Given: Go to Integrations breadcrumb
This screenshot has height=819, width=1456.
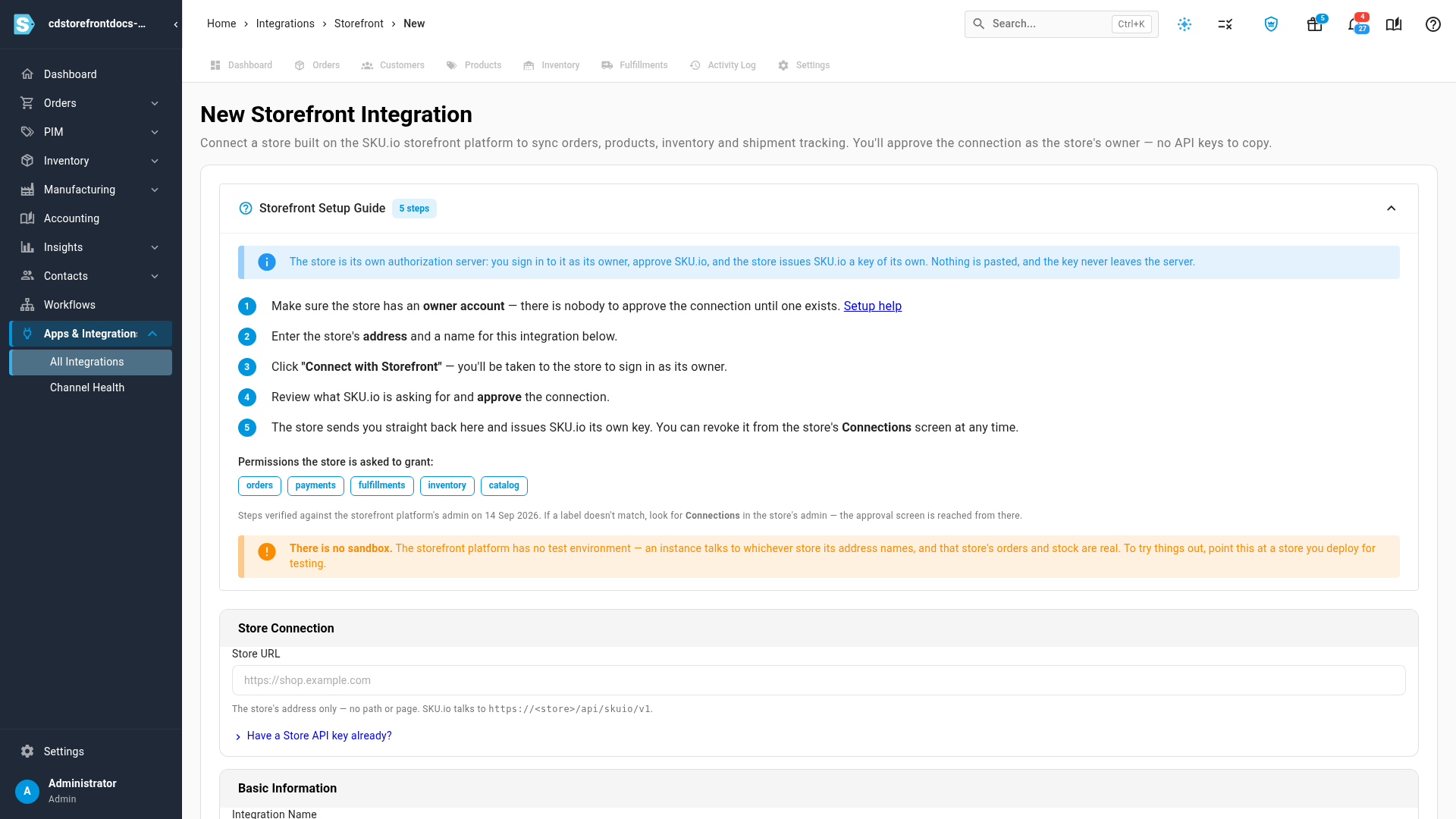Looking at the screenshot, I should [285, 24].
